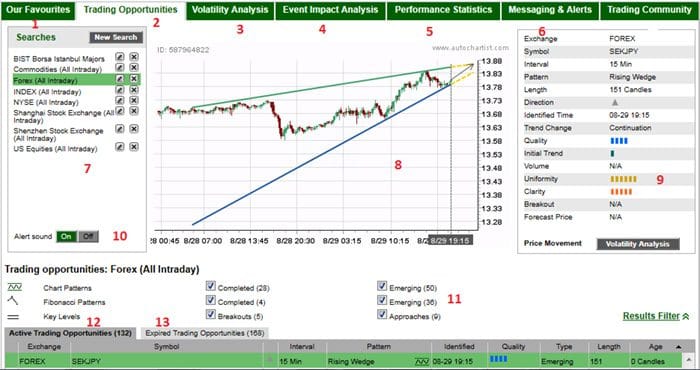Open Trading Community tab
Viewport: 700px width, 370px height.
[649, 10]
